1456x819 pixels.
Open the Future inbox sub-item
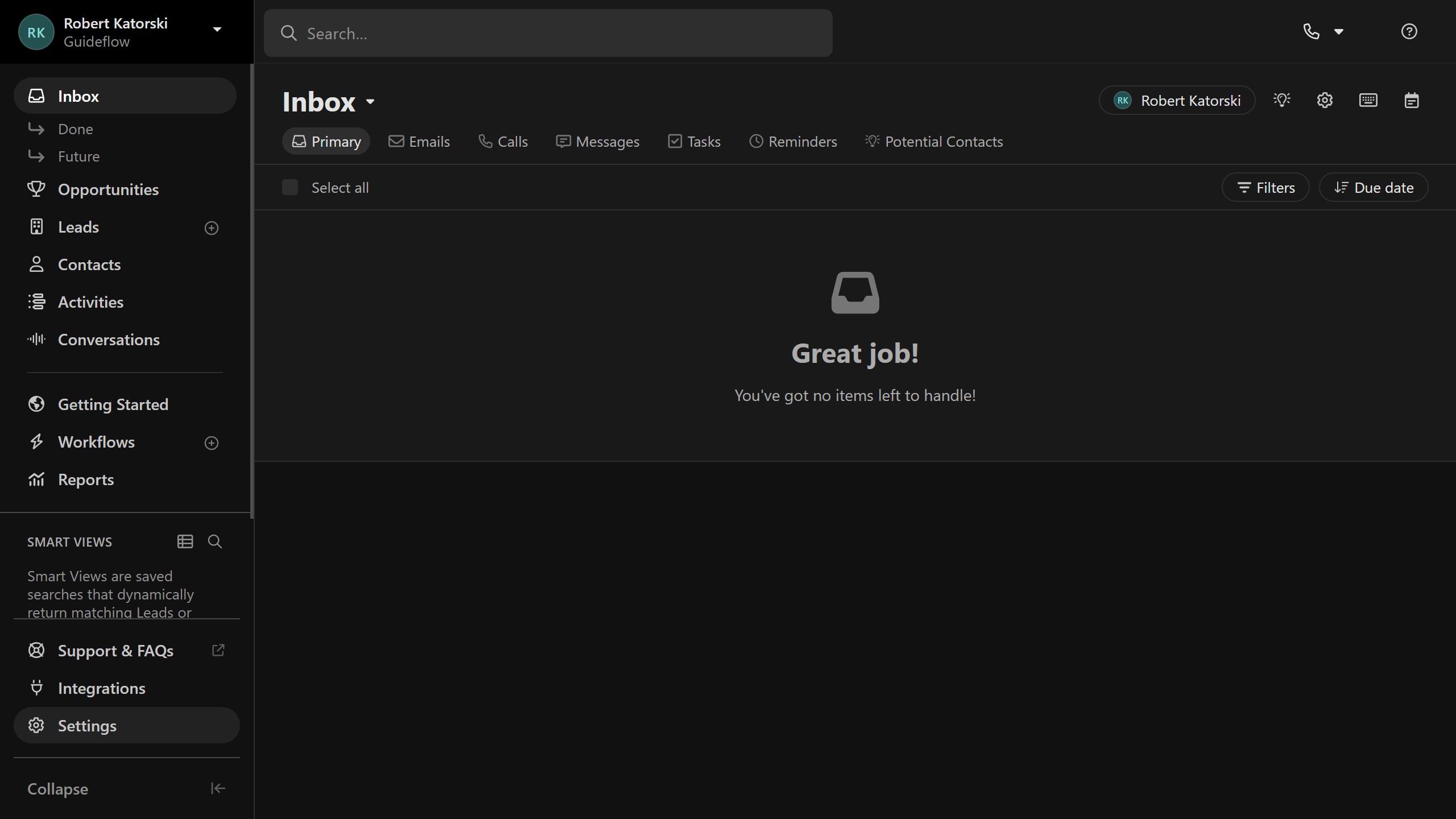pos(78,156)
